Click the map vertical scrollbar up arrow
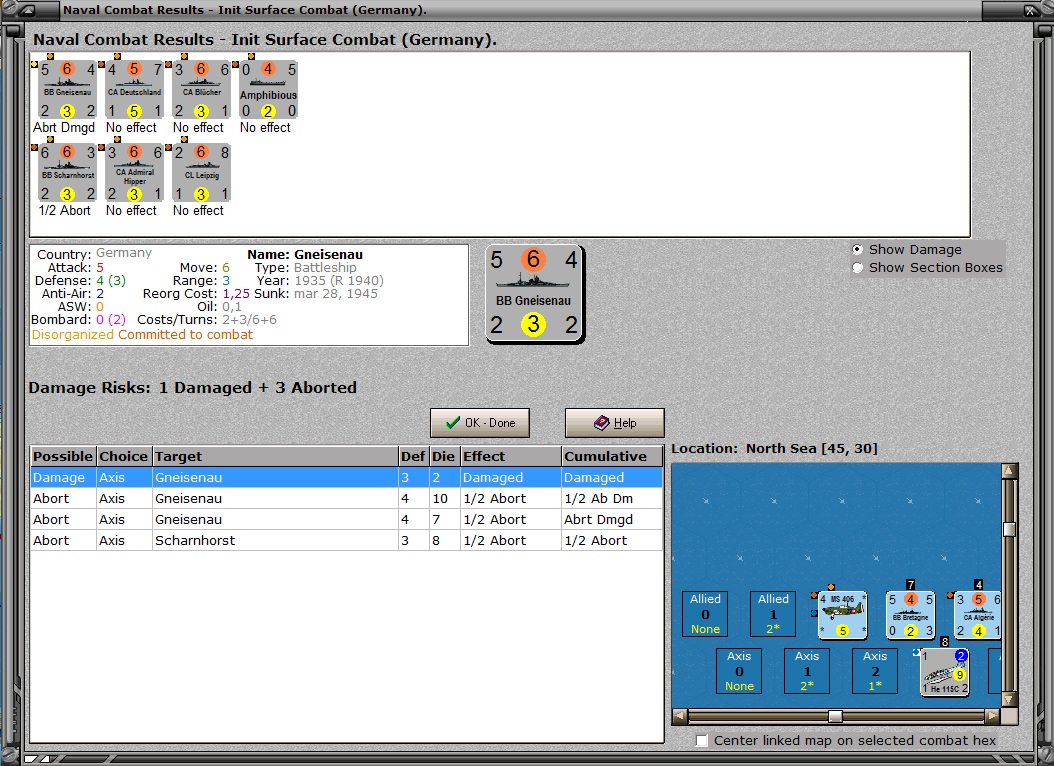This screenshot has width=1054, height=766. (1009, 471)
